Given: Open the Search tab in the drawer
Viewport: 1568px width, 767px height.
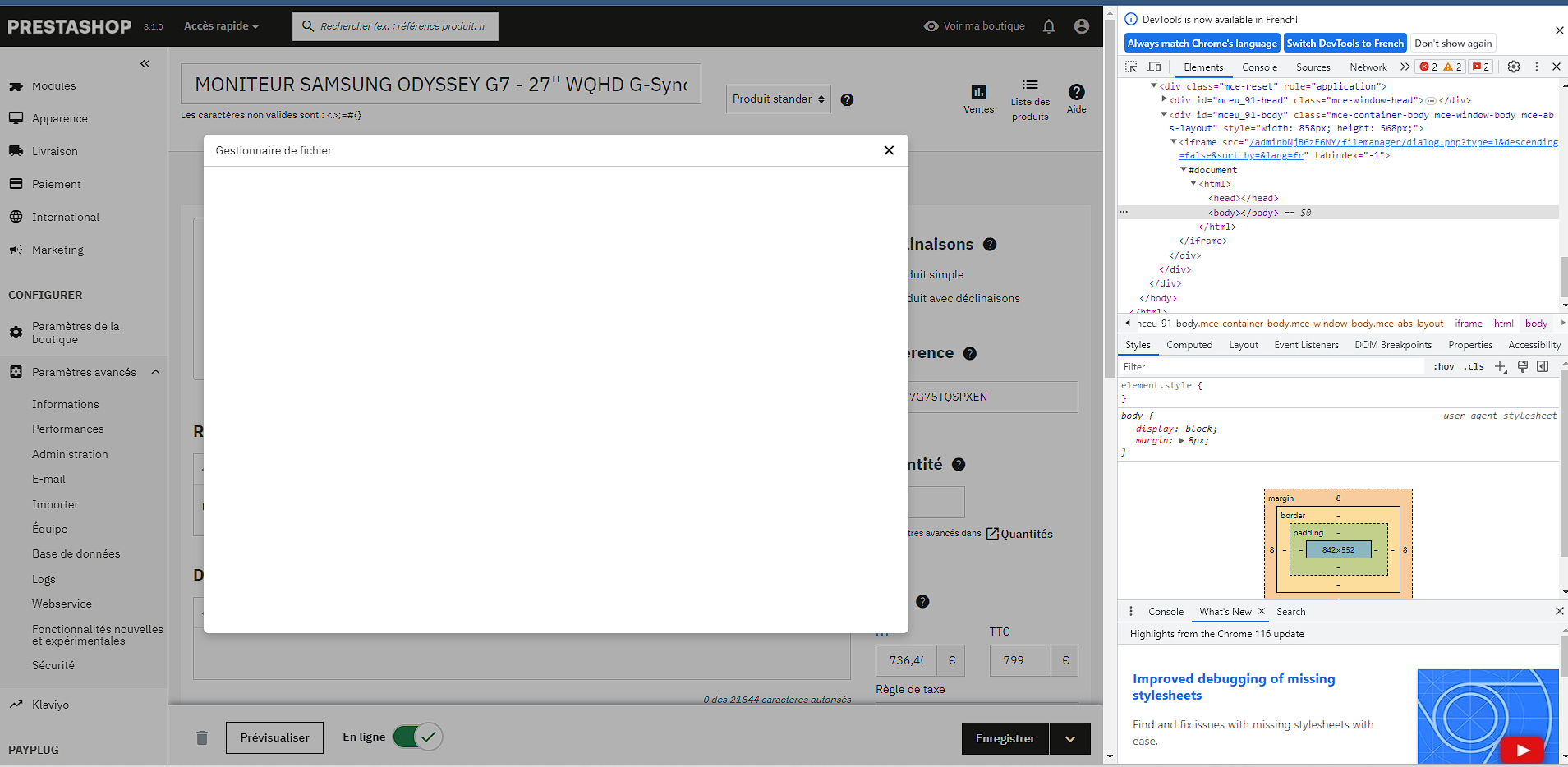Looking at the screenshot, I should tap(1290, 612).
